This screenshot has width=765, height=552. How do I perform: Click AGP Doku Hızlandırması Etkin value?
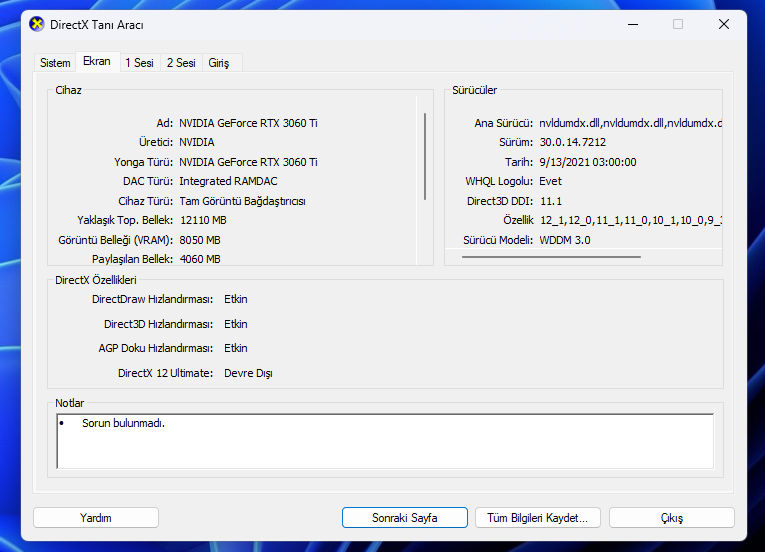(x=236, y=348)
